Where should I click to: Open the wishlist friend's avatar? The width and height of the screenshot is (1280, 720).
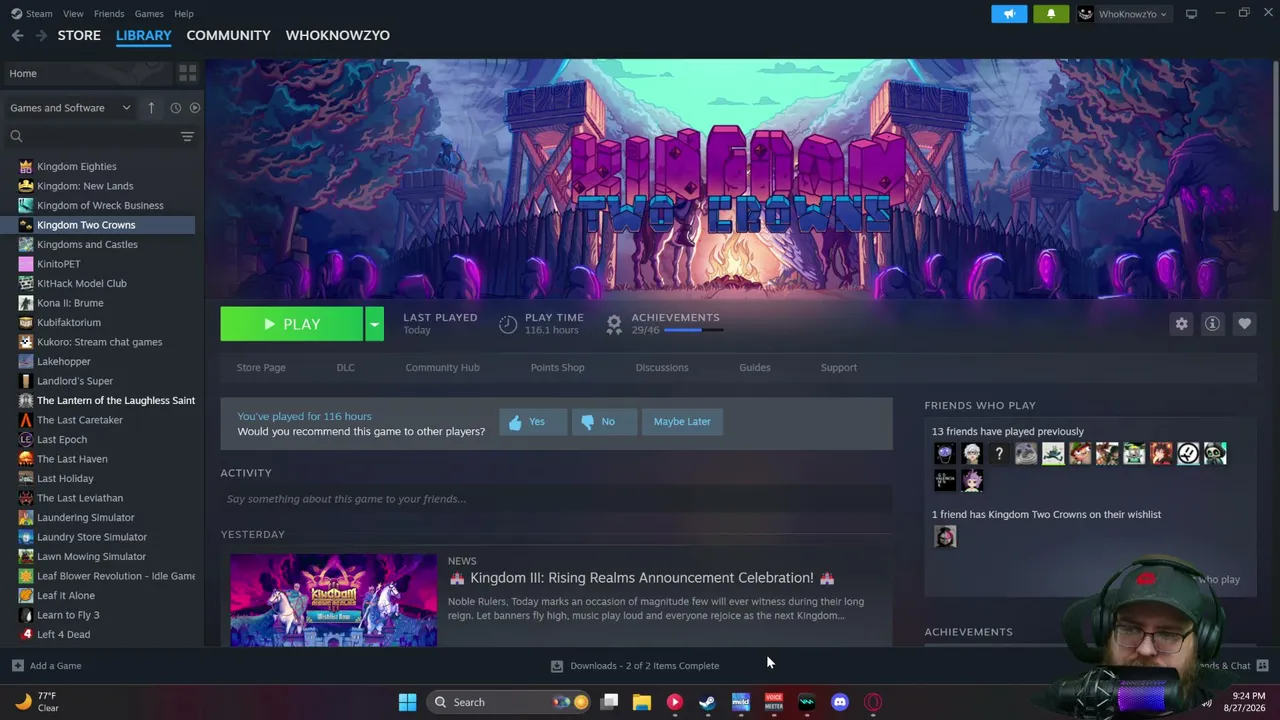click(945, 537)
